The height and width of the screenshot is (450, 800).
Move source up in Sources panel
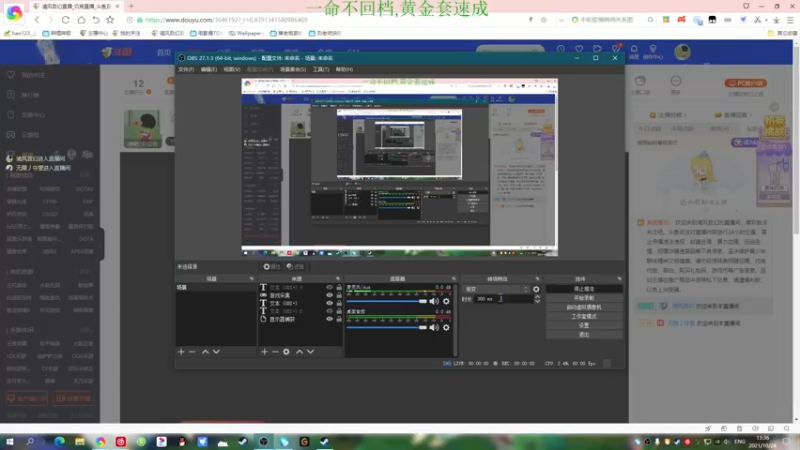299,352
